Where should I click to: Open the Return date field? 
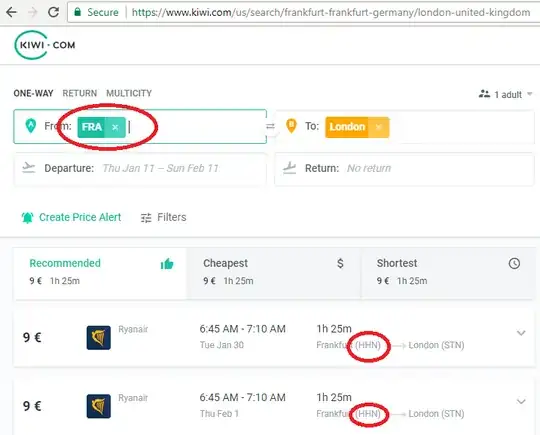[405, 168]
